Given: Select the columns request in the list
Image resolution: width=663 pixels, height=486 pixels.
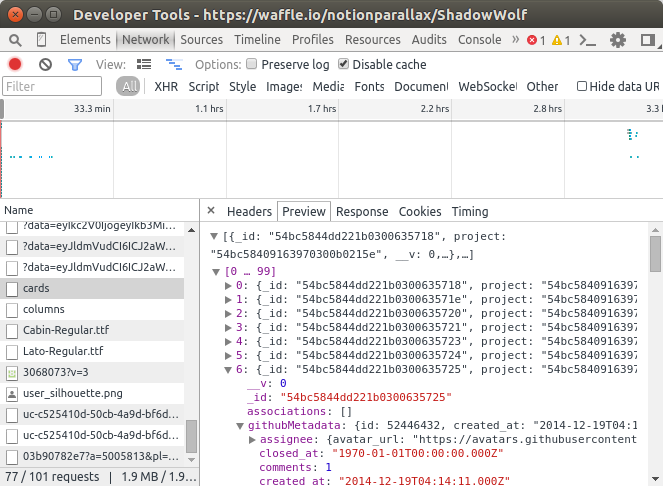Looking at the screenshot, I should (43, 310).
